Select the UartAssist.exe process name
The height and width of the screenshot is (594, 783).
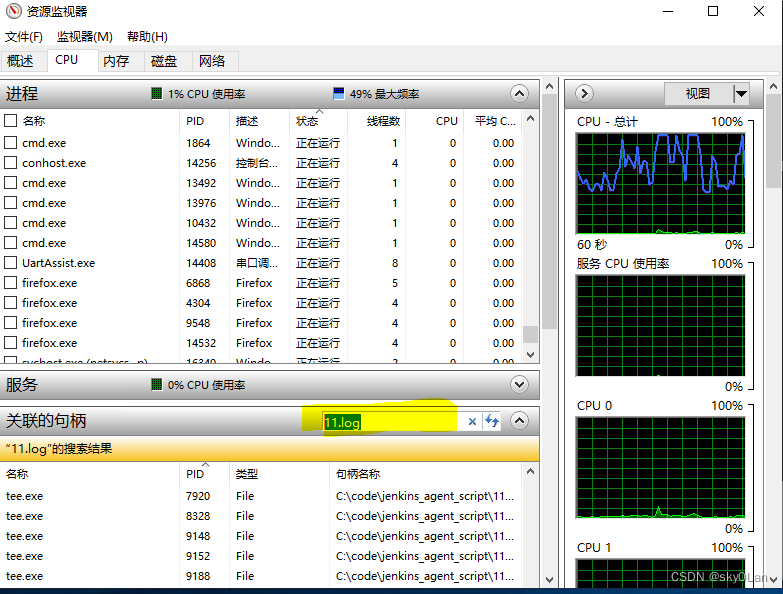point(58,263)
